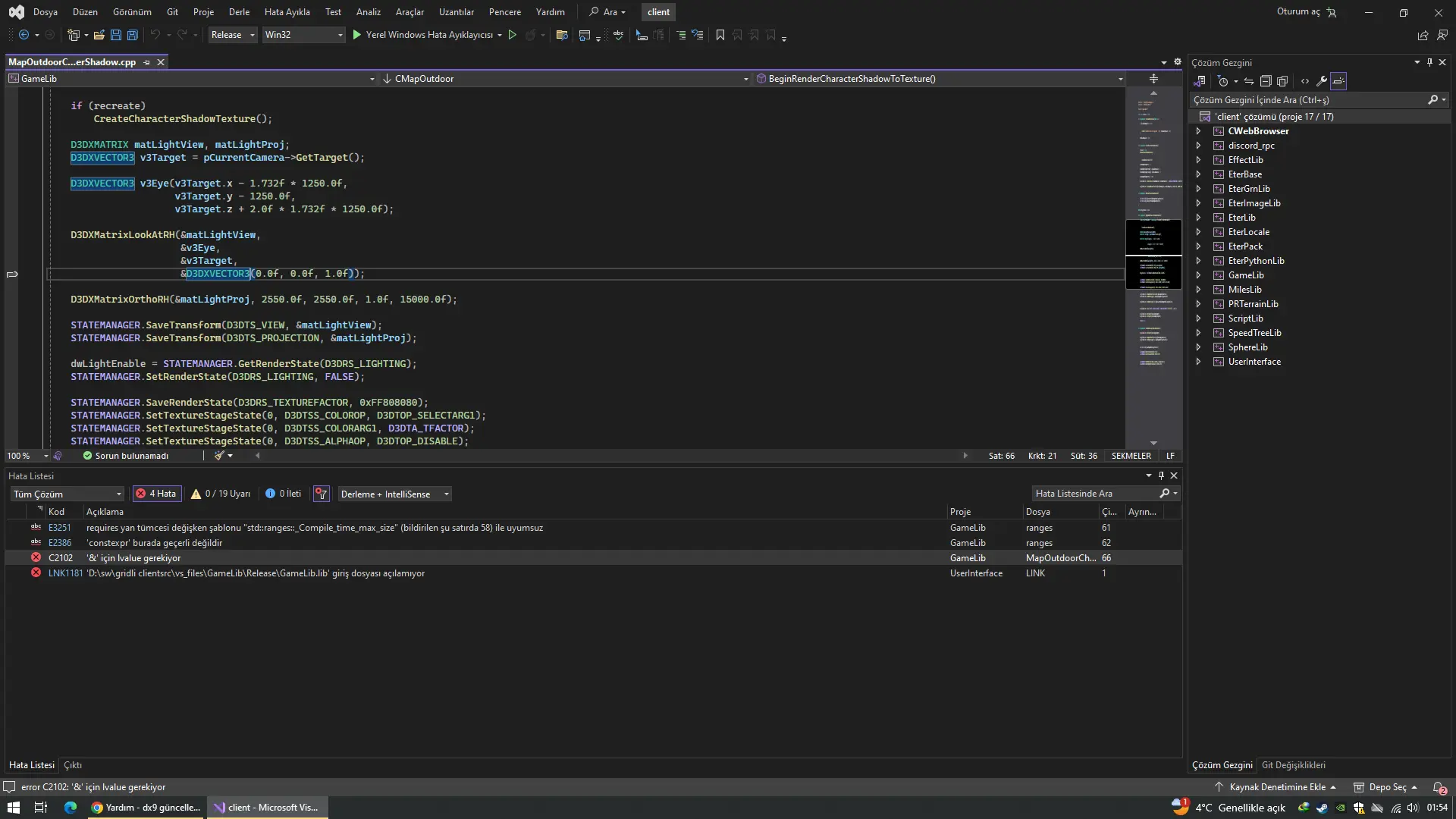Viewport: 1456px width, 819px height.
Task: Click the E3251 error code link
Action: (x=59, y=528)
